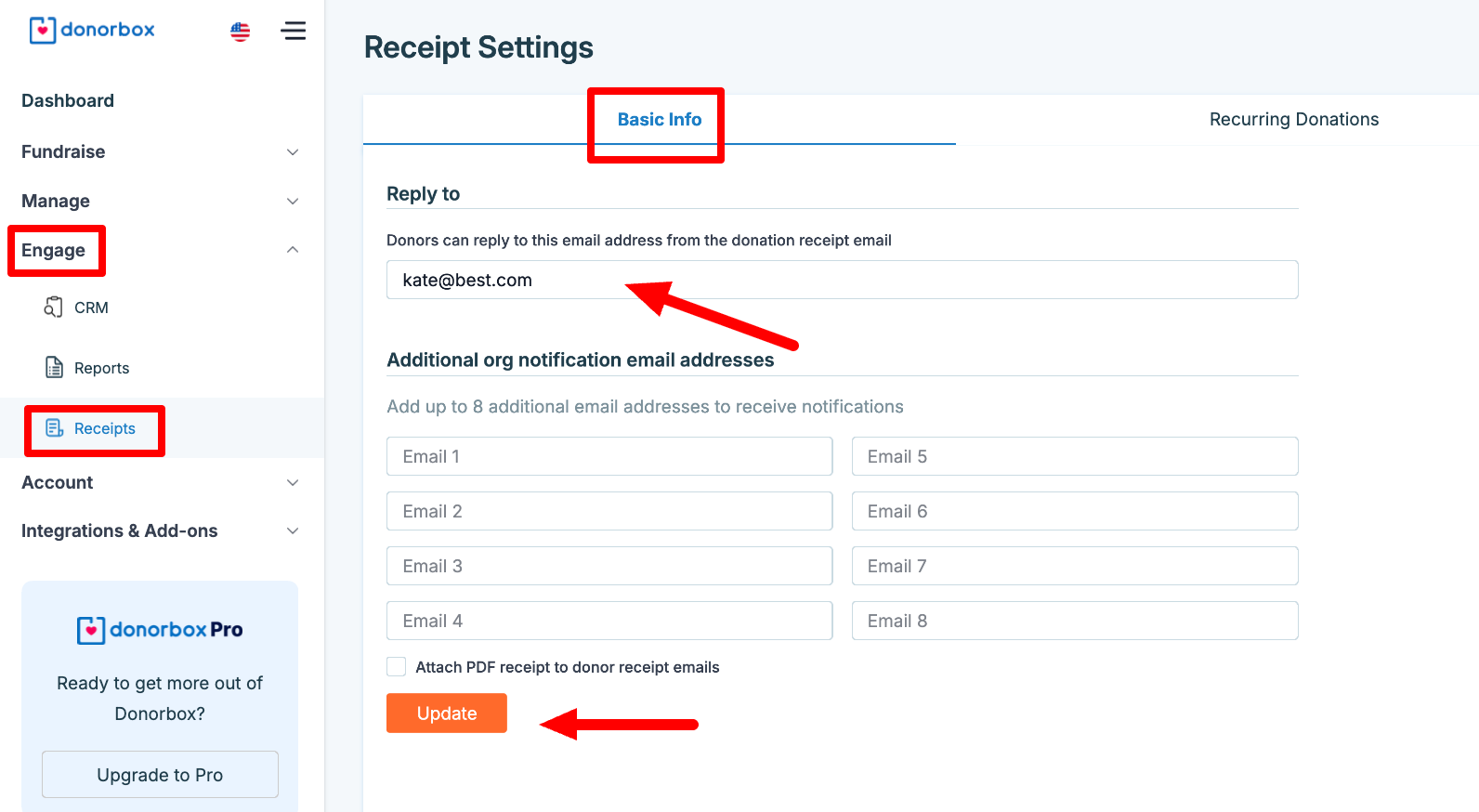Click the Receipts icon in sidebar
Viewport: 1479px width, 812px height.
tap(55, 428)
